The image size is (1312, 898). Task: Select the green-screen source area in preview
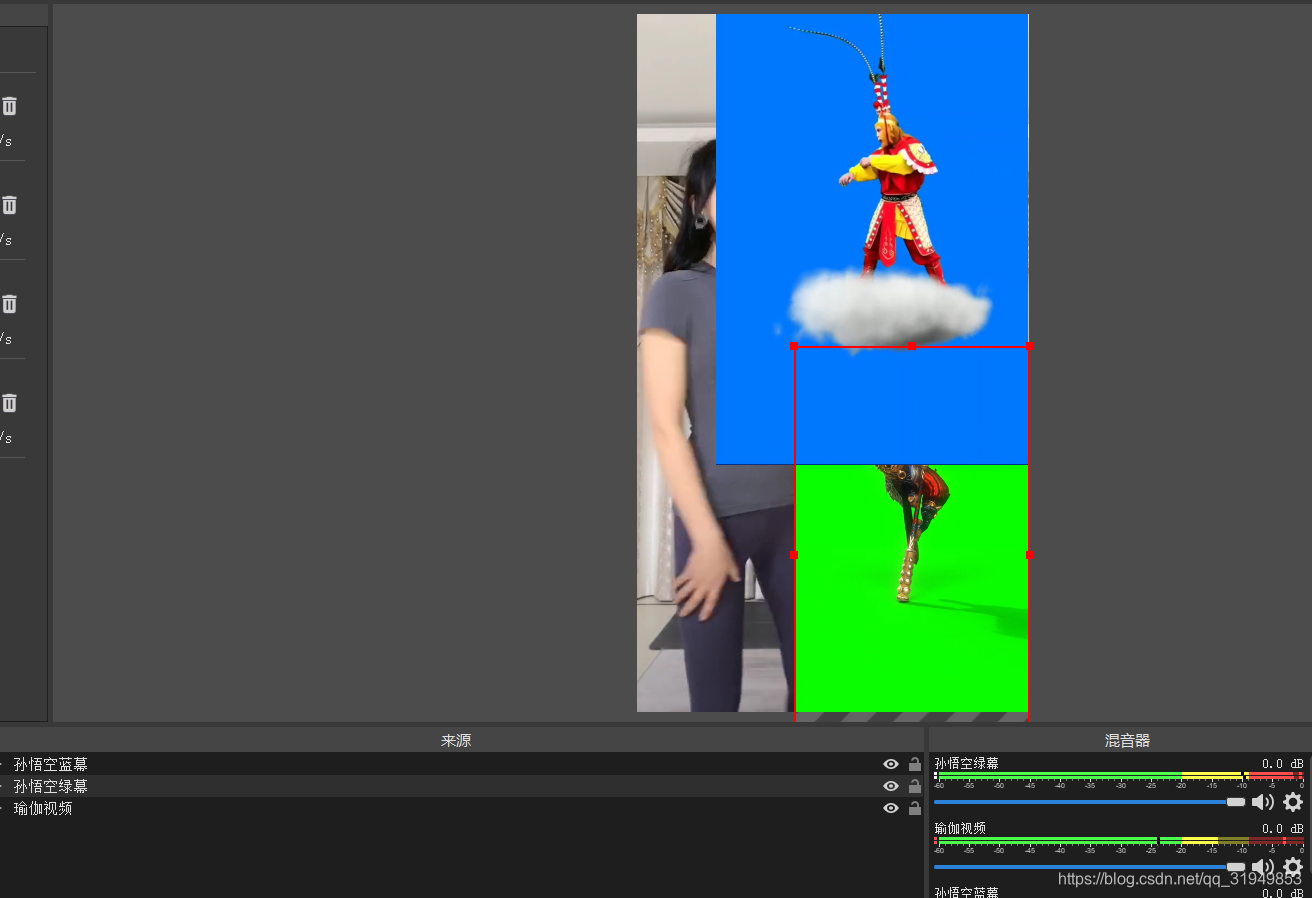(x=911, y=590)
